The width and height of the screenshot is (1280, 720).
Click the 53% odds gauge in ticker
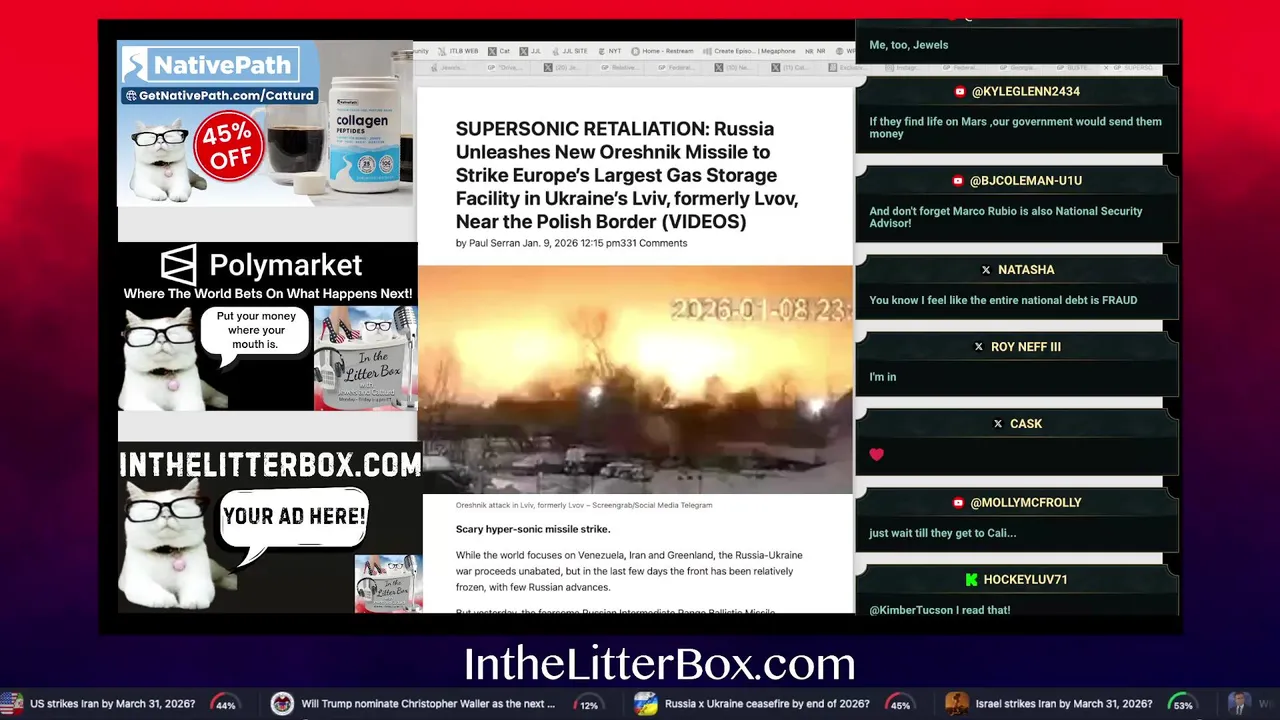1183,704
